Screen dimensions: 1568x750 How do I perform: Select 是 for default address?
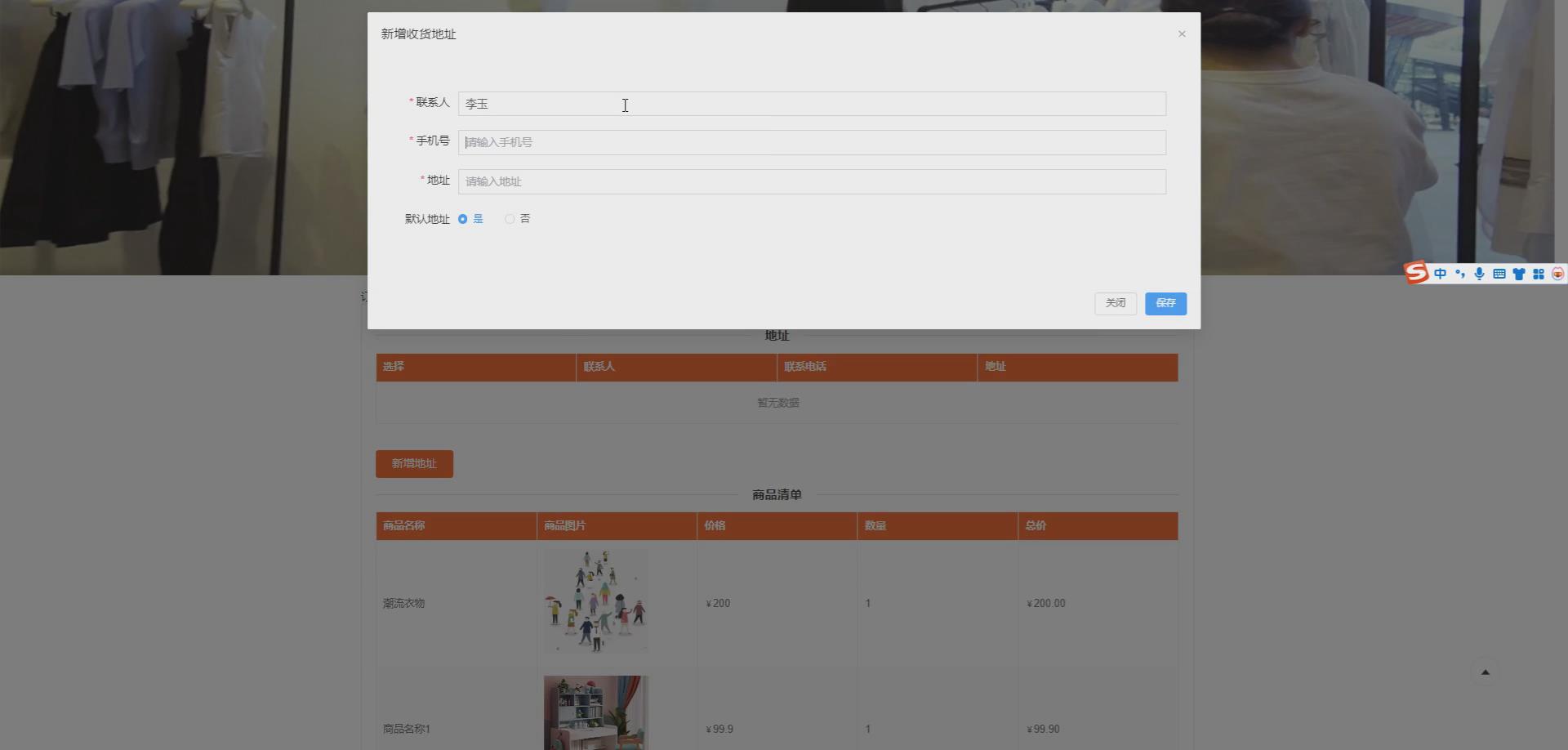click(x=471, y=219)
